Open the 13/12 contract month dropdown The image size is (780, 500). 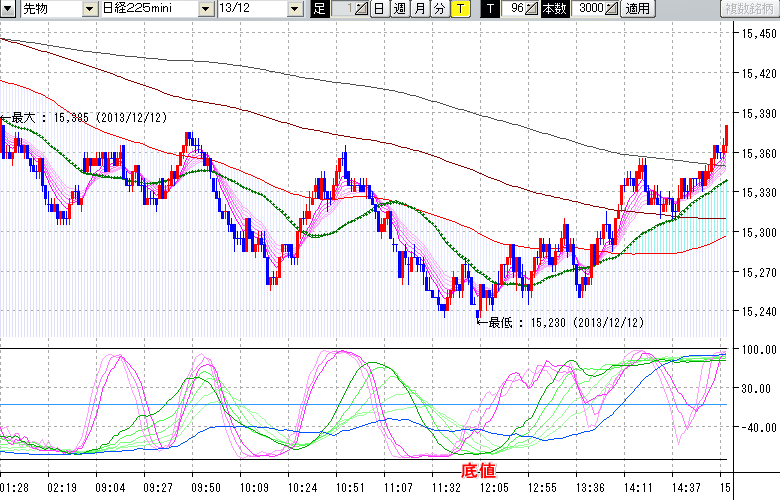click(x=294, y=9)
